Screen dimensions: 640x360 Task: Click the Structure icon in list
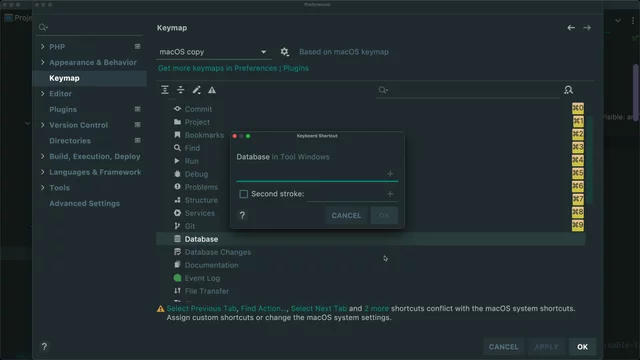[177, 200]
